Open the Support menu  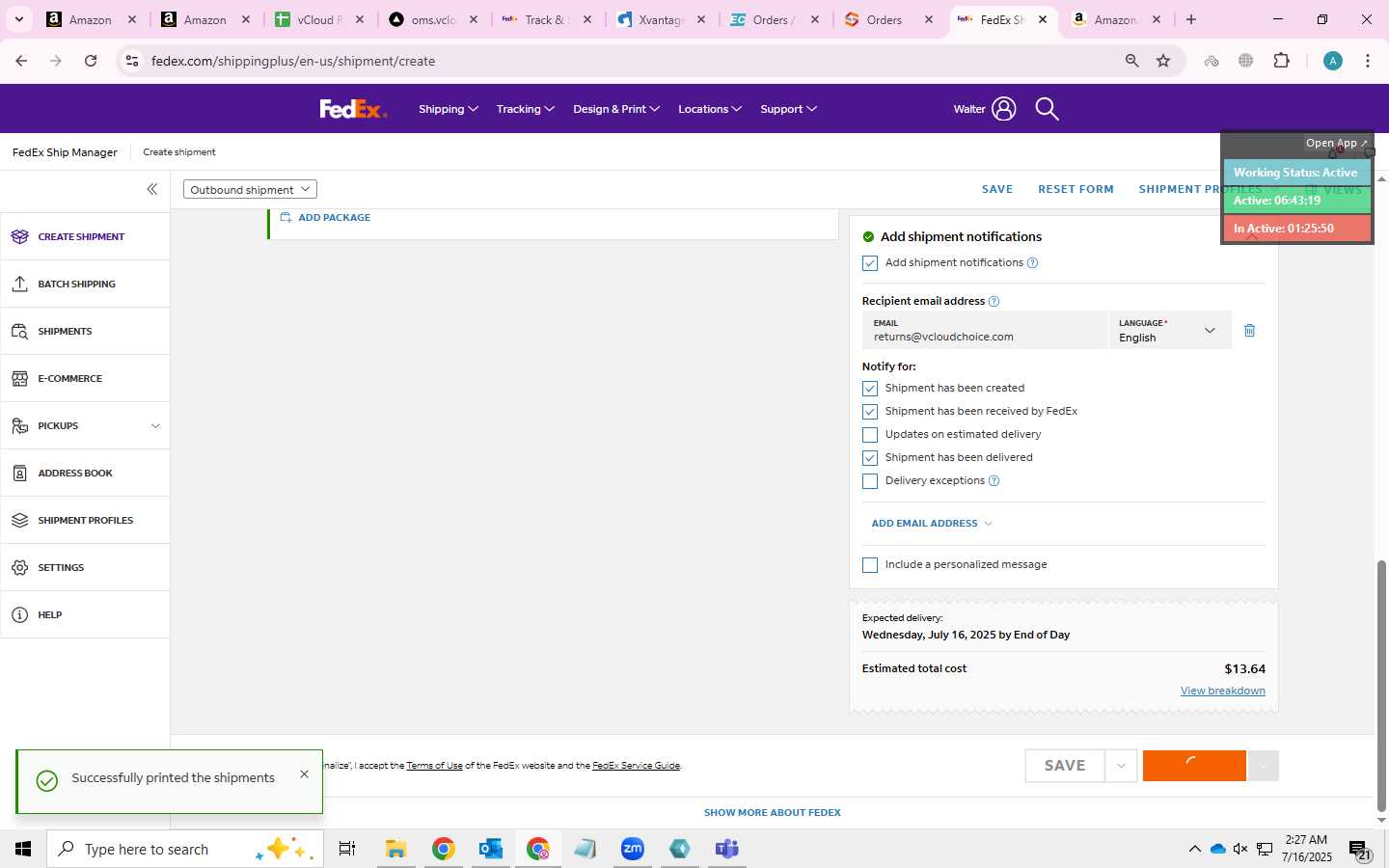[789, 109]
